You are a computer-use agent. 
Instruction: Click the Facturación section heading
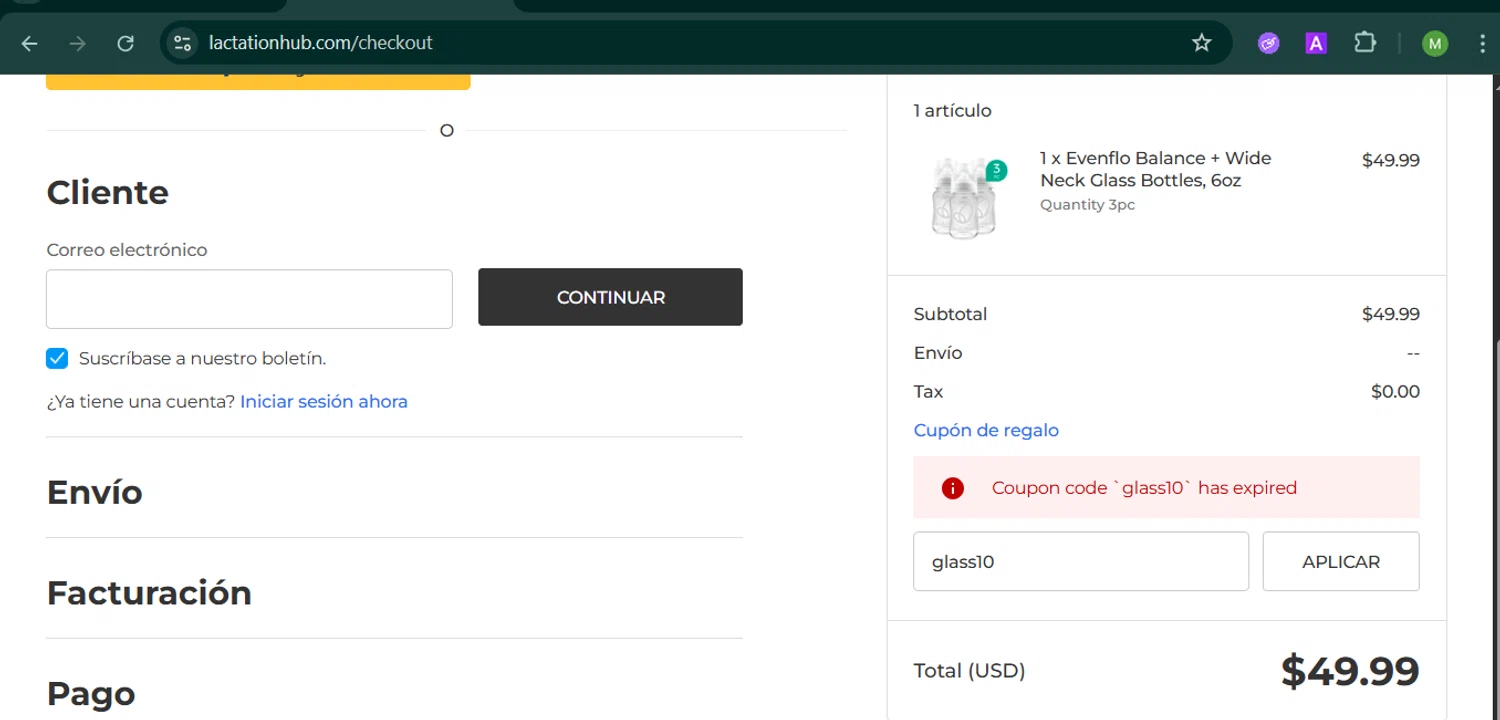click(x=149, y=593)
